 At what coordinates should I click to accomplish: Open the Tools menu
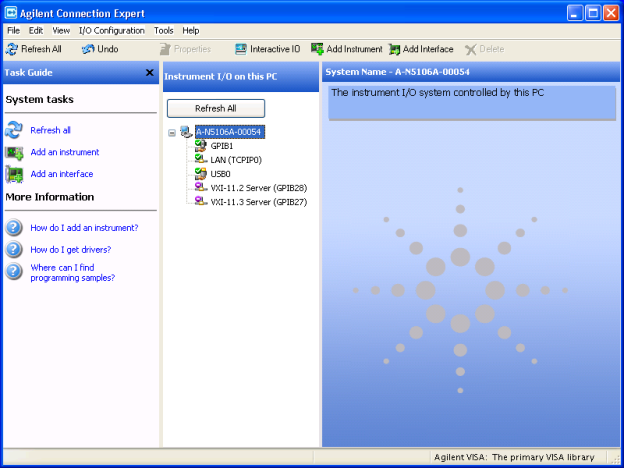click(164, 31)
